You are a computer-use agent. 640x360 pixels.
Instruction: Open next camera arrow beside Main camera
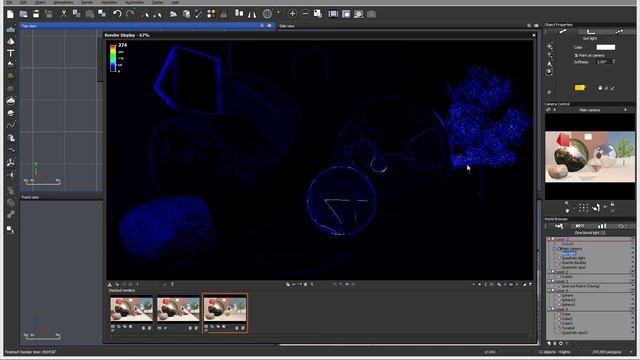click(x=625, y=110)
